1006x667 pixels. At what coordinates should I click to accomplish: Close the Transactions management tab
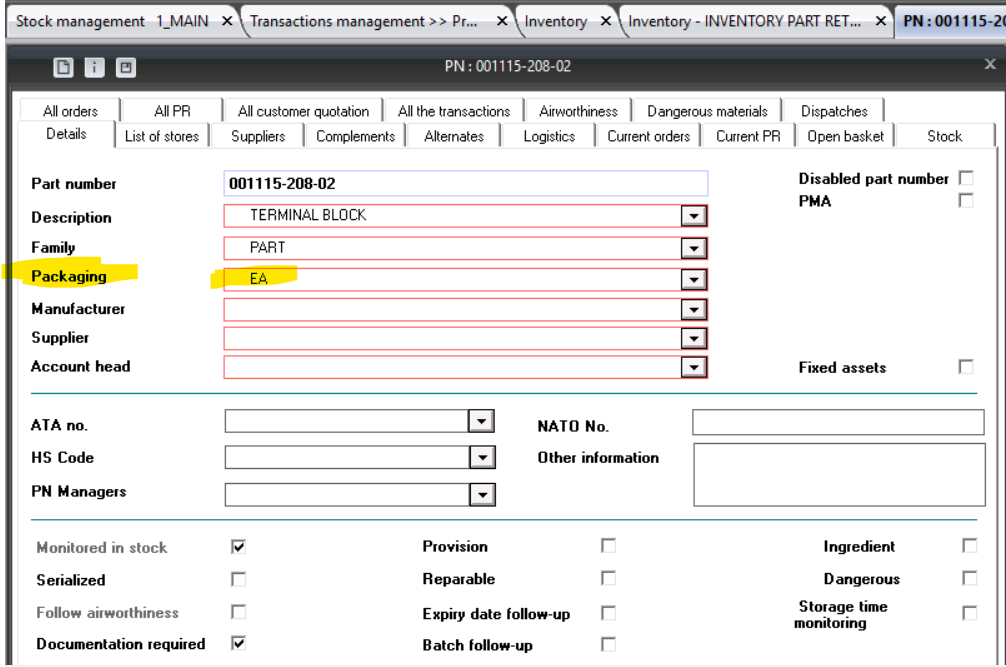[x=503, y=21]
